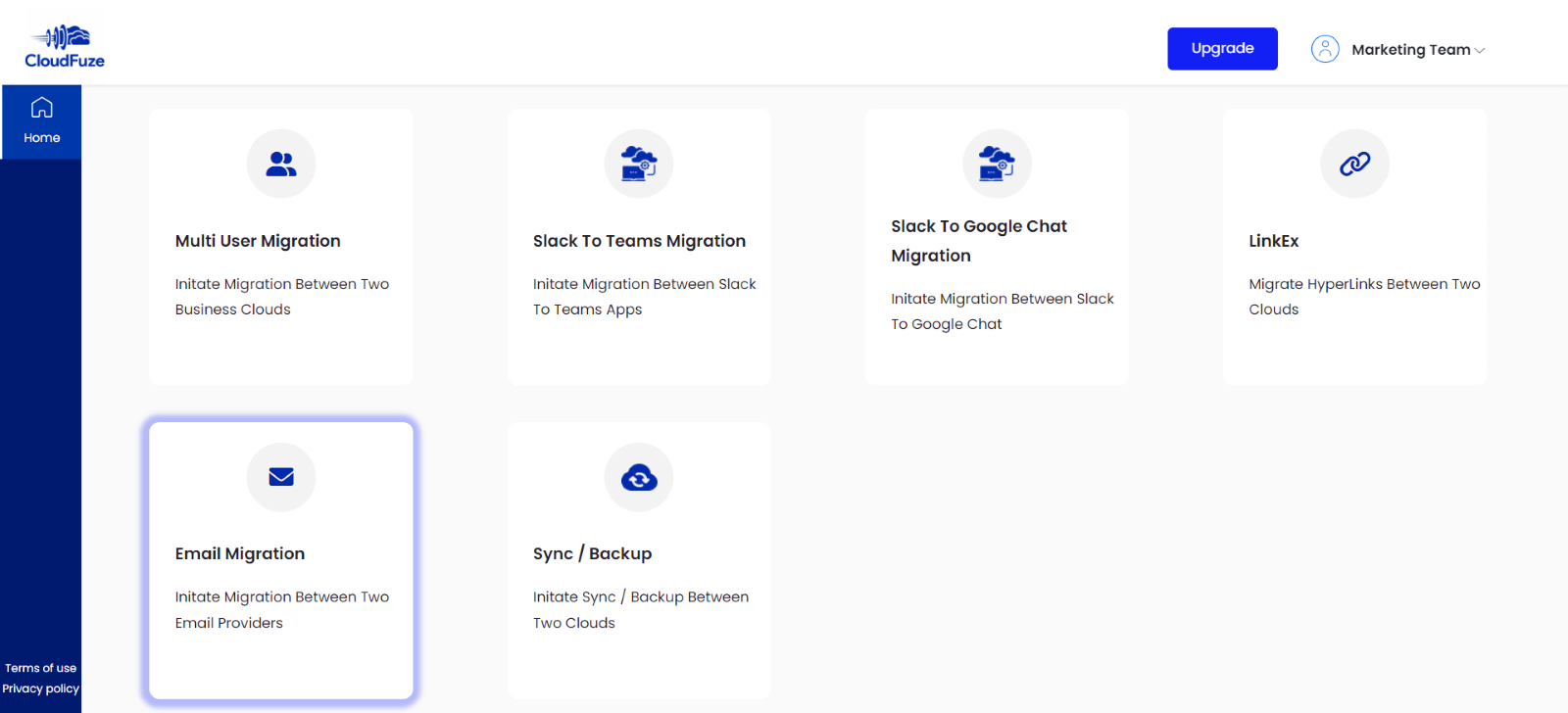Click the Multi User Migration people icon
The width and height of the screenshot is (1568, 713).
pos(281,164)
